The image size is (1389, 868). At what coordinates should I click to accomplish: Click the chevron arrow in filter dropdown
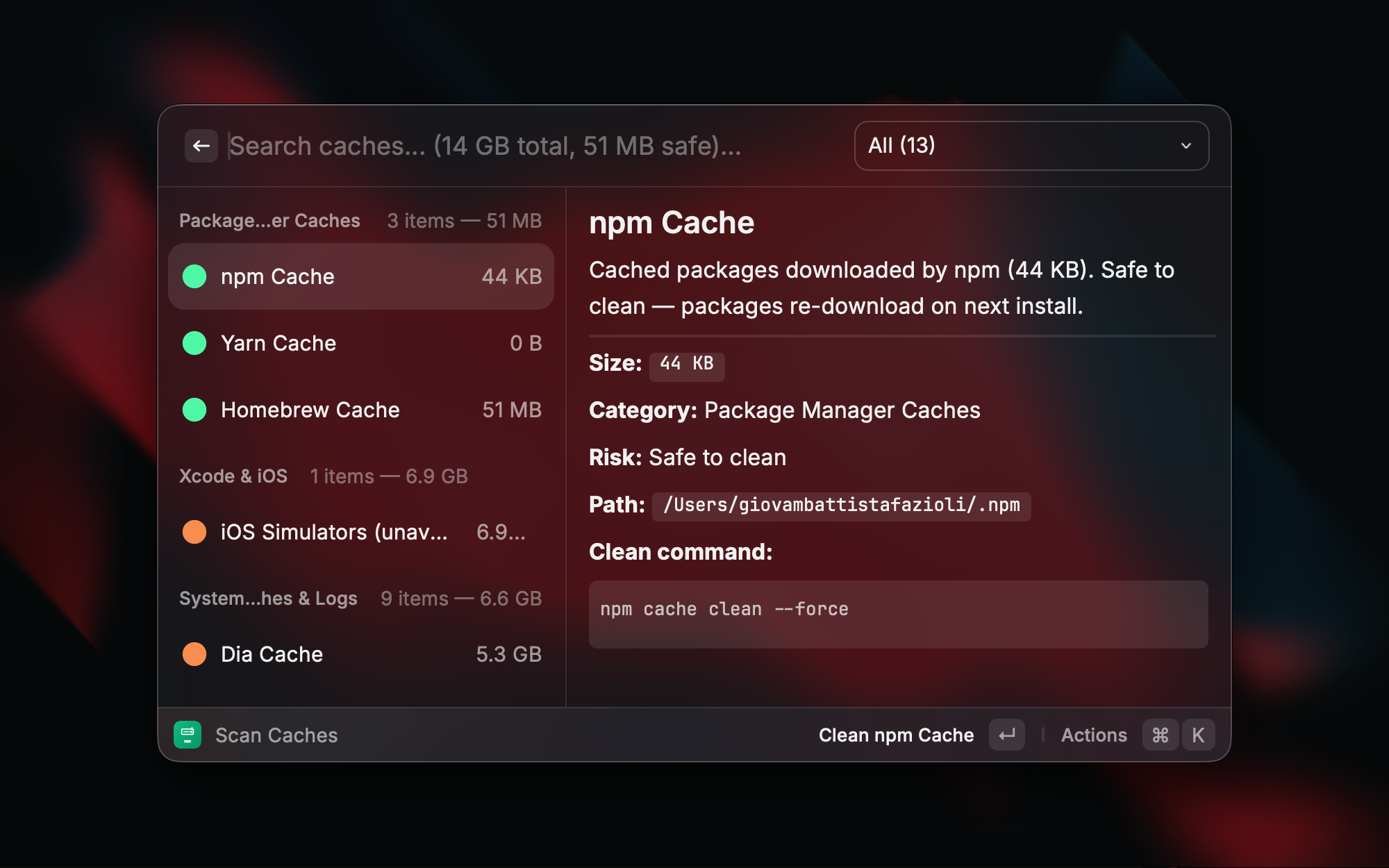[1186, 146]
